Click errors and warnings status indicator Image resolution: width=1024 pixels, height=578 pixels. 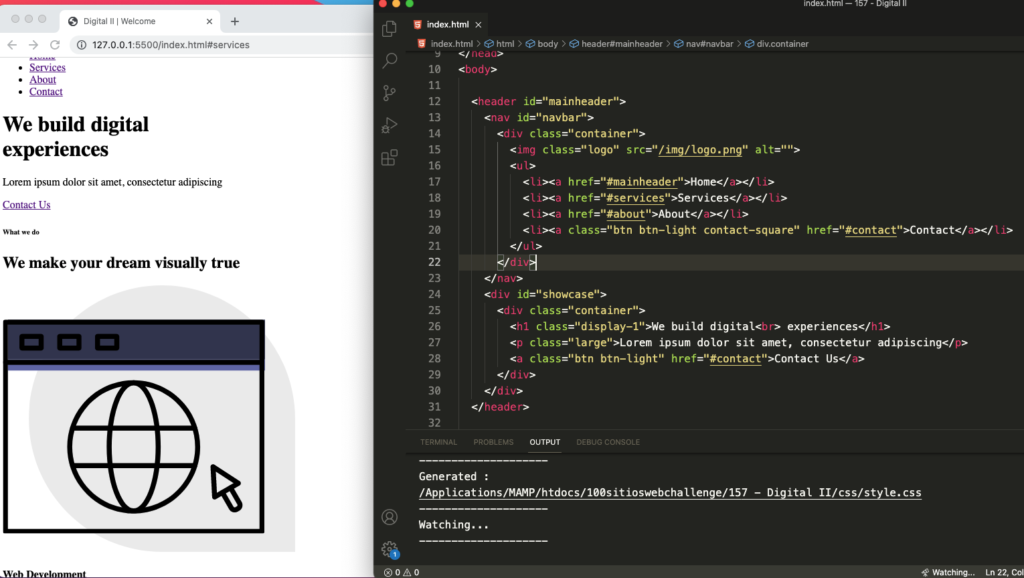coord(401,572)
